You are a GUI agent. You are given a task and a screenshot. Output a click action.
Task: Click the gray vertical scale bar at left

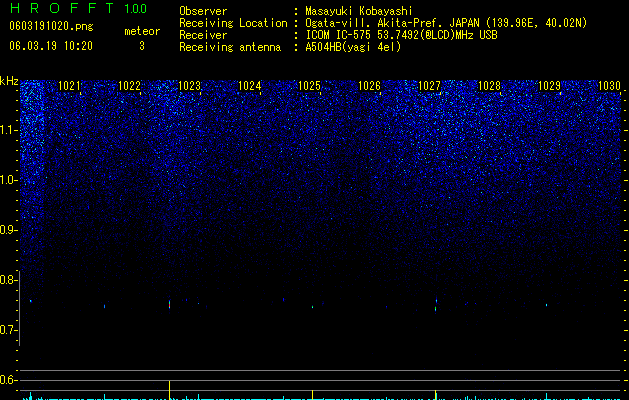coord(19,308)
